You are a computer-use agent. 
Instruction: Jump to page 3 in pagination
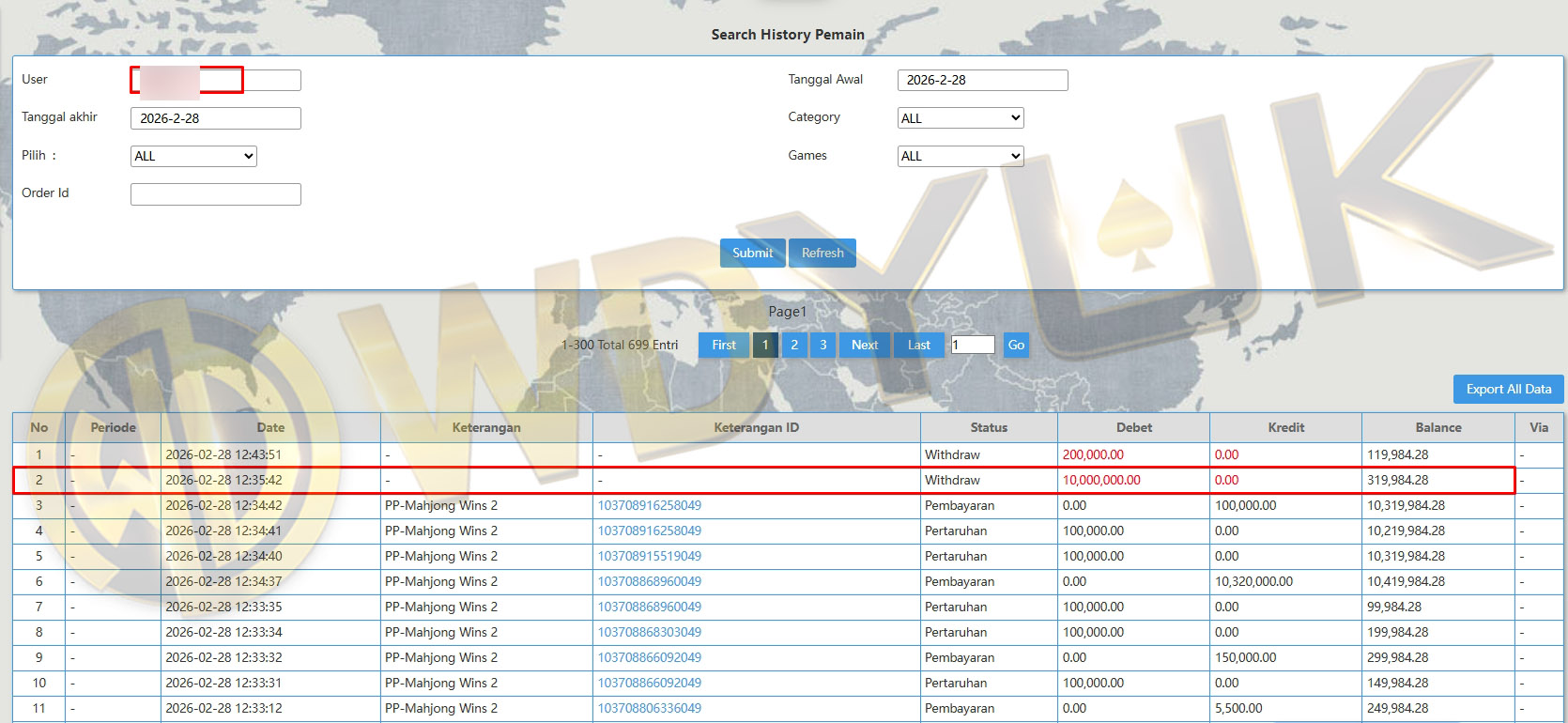click(823, 345)
